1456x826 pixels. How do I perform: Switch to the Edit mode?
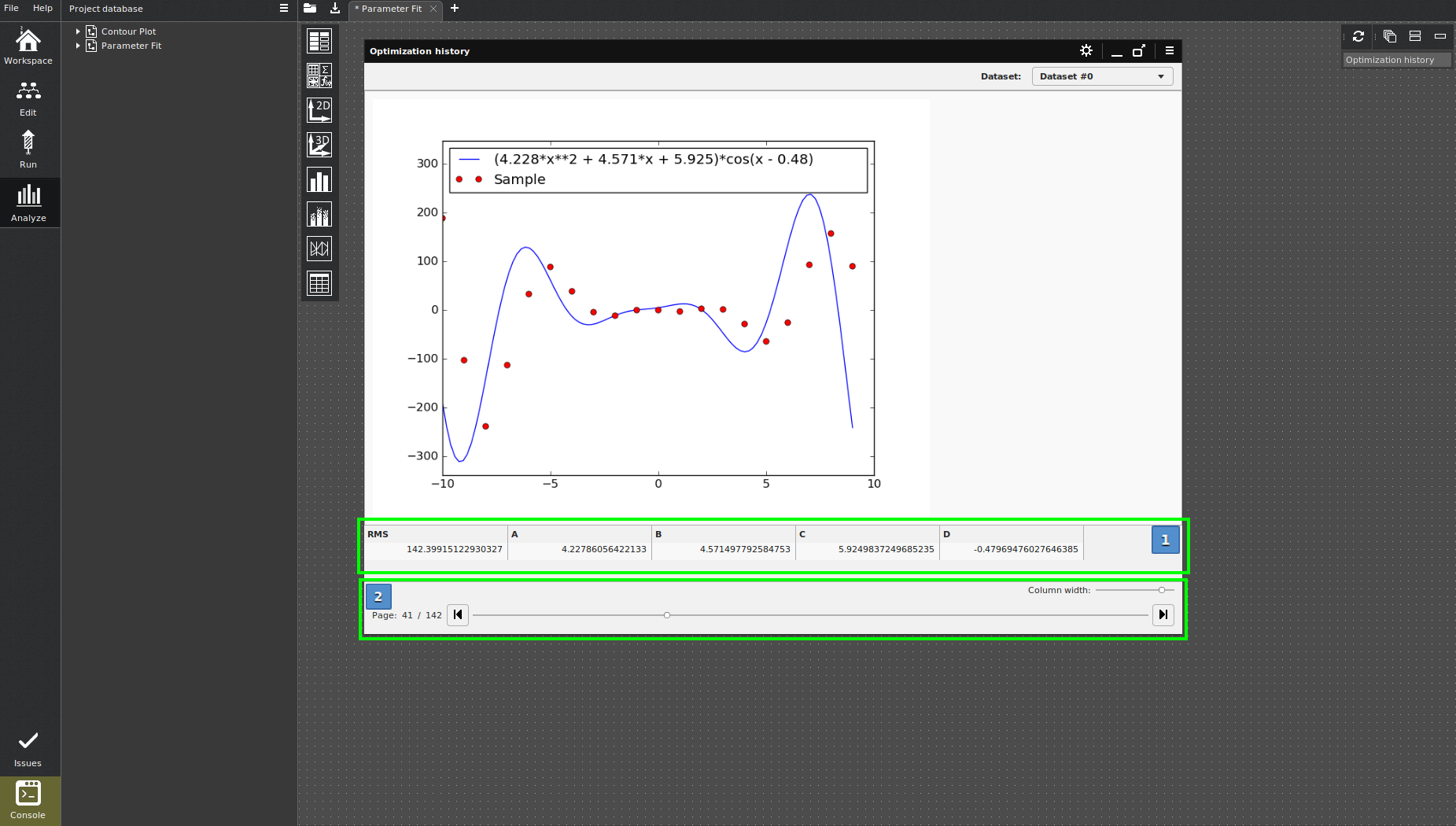click(x=28, y=99)
